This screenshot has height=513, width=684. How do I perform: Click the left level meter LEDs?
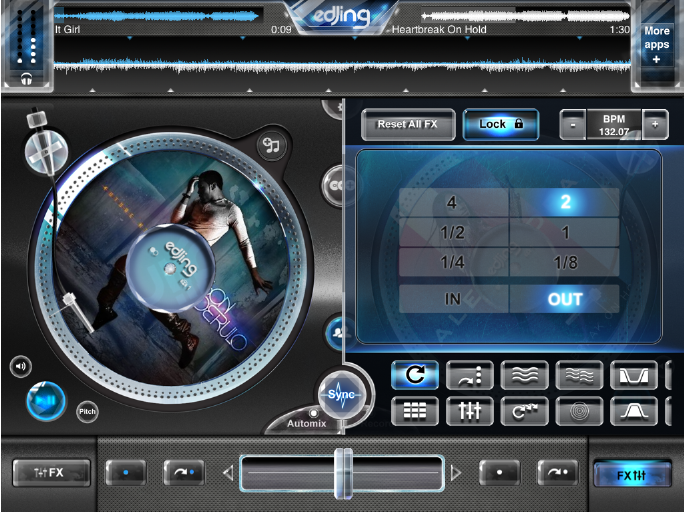(20, 37)
